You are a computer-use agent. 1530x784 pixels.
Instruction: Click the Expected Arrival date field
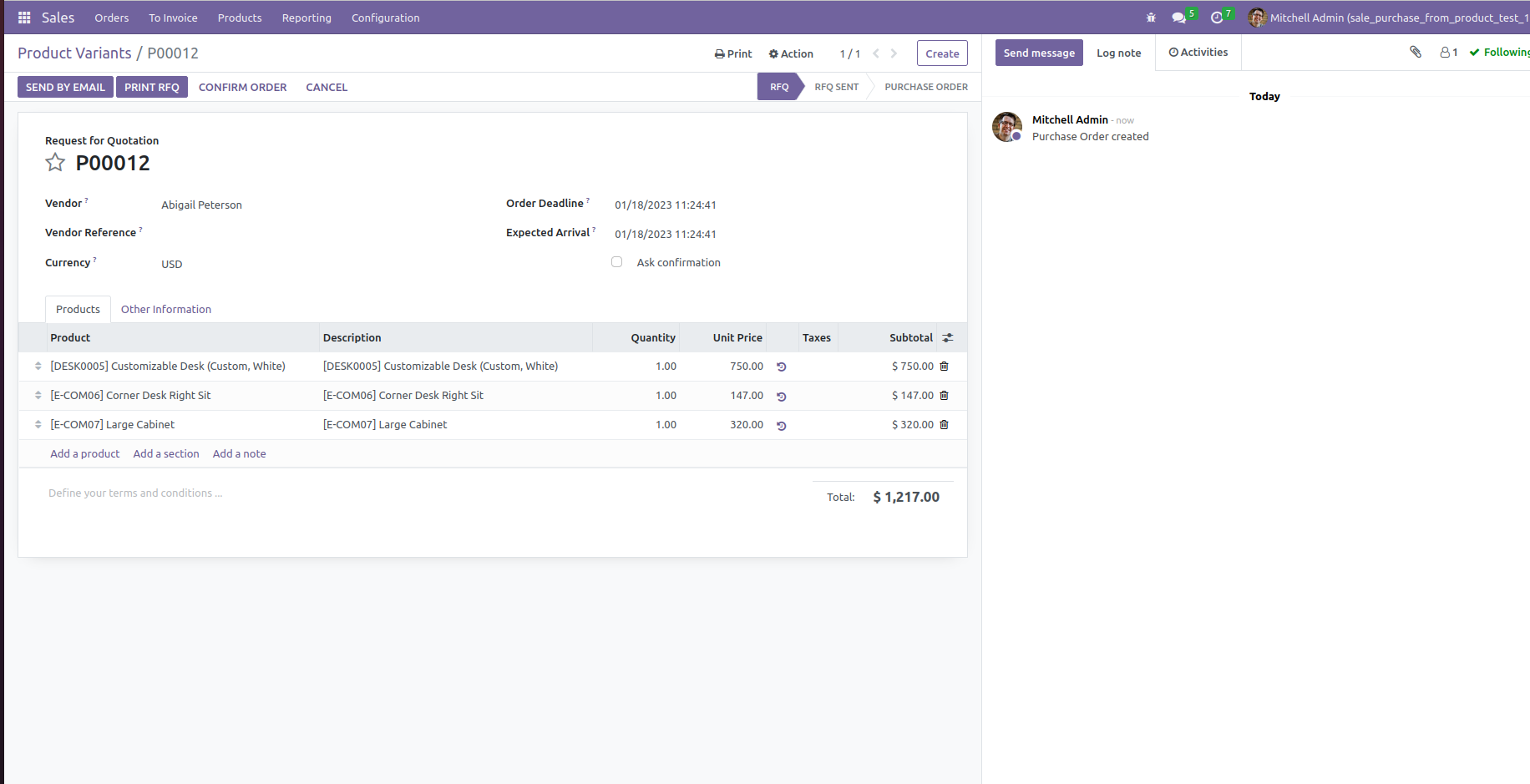[666, 235]
